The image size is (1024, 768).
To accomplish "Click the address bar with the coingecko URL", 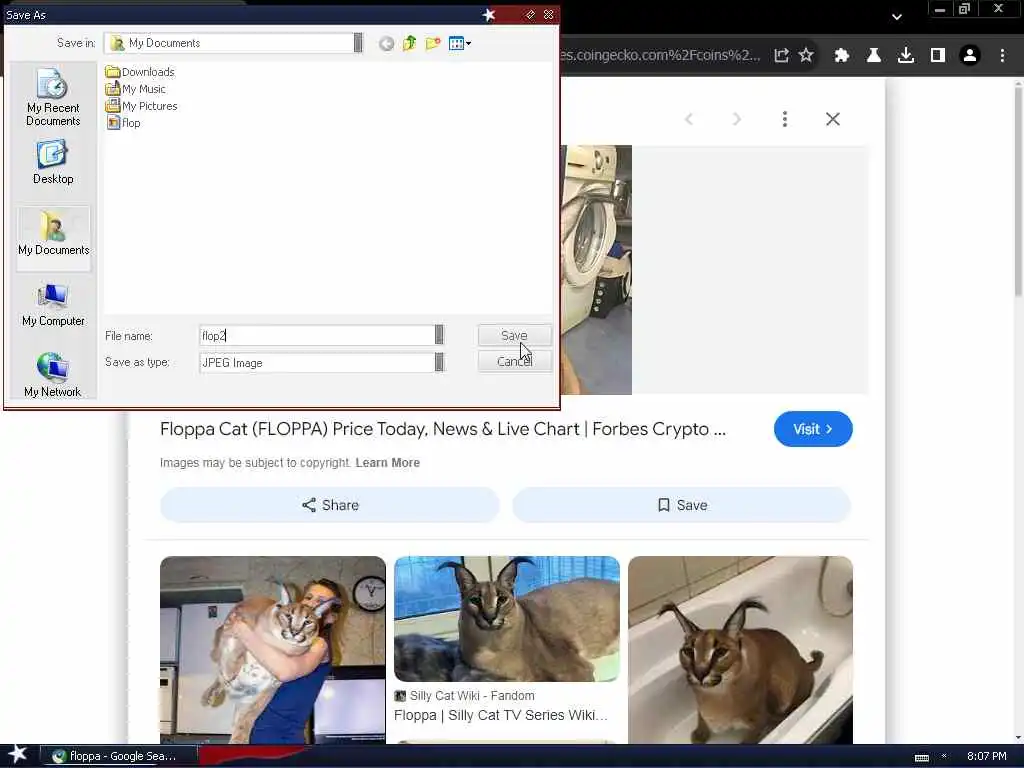I will [660, 56].
